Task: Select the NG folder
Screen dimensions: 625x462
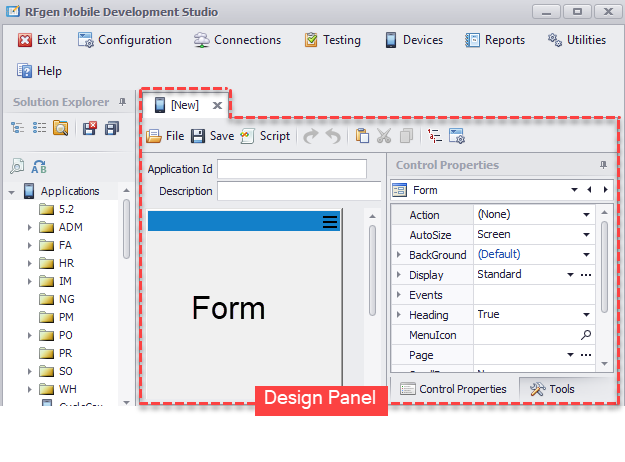Action: point(57,299)
